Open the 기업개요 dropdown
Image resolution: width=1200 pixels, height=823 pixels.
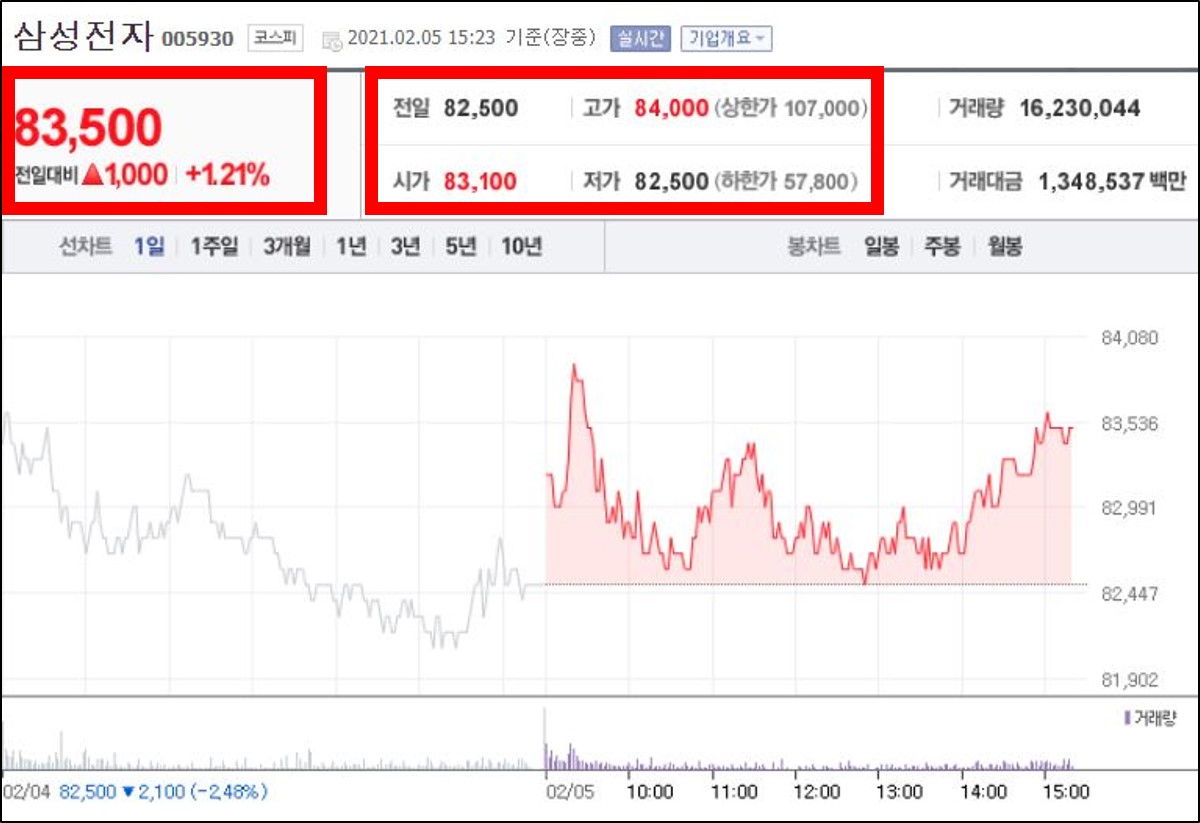coord(726,39)
